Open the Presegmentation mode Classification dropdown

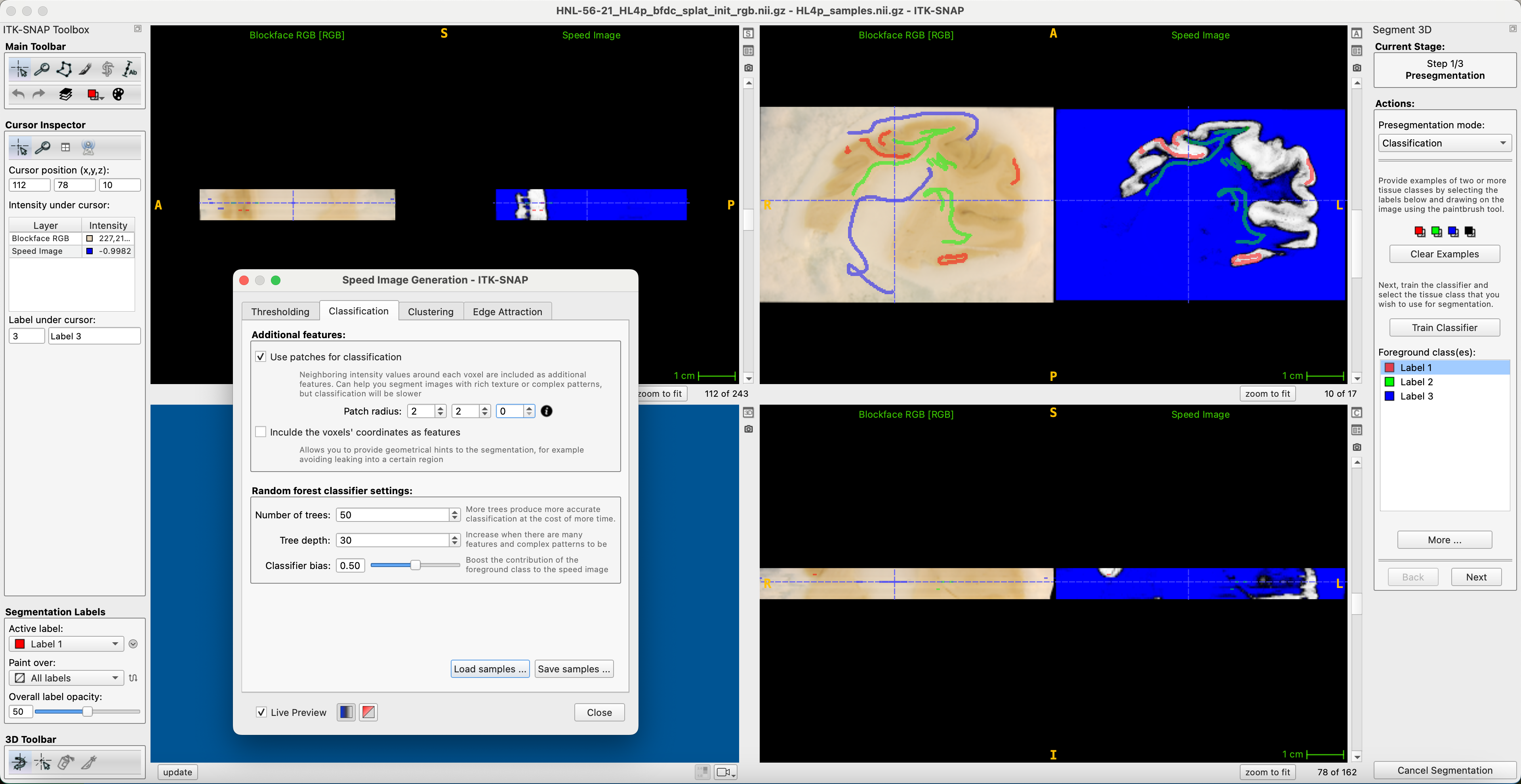point(1445,143)
